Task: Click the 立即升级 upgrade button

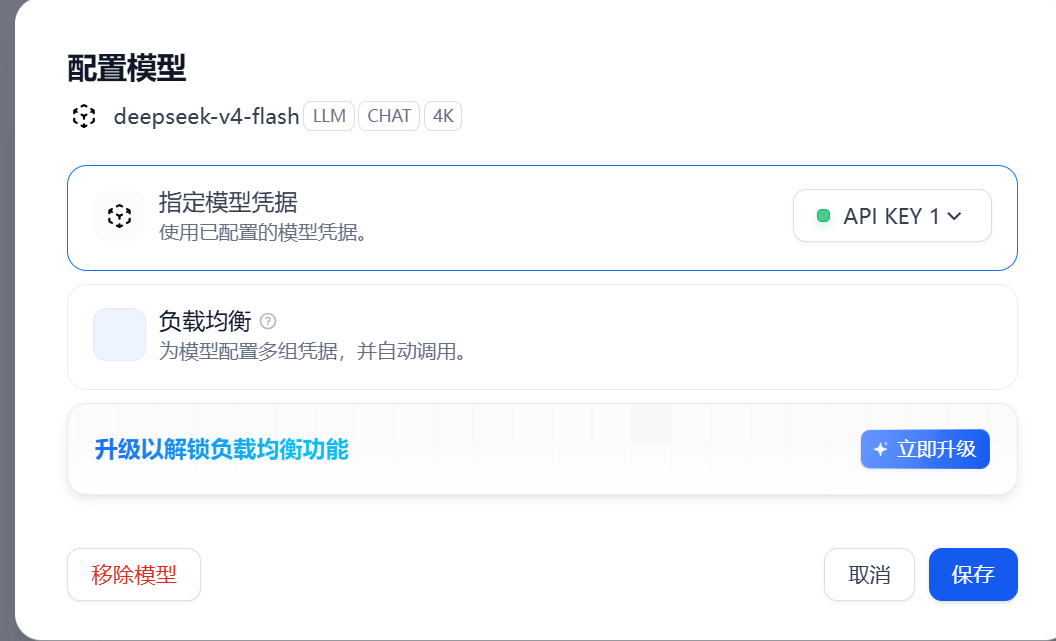Action: click(925, 449)
